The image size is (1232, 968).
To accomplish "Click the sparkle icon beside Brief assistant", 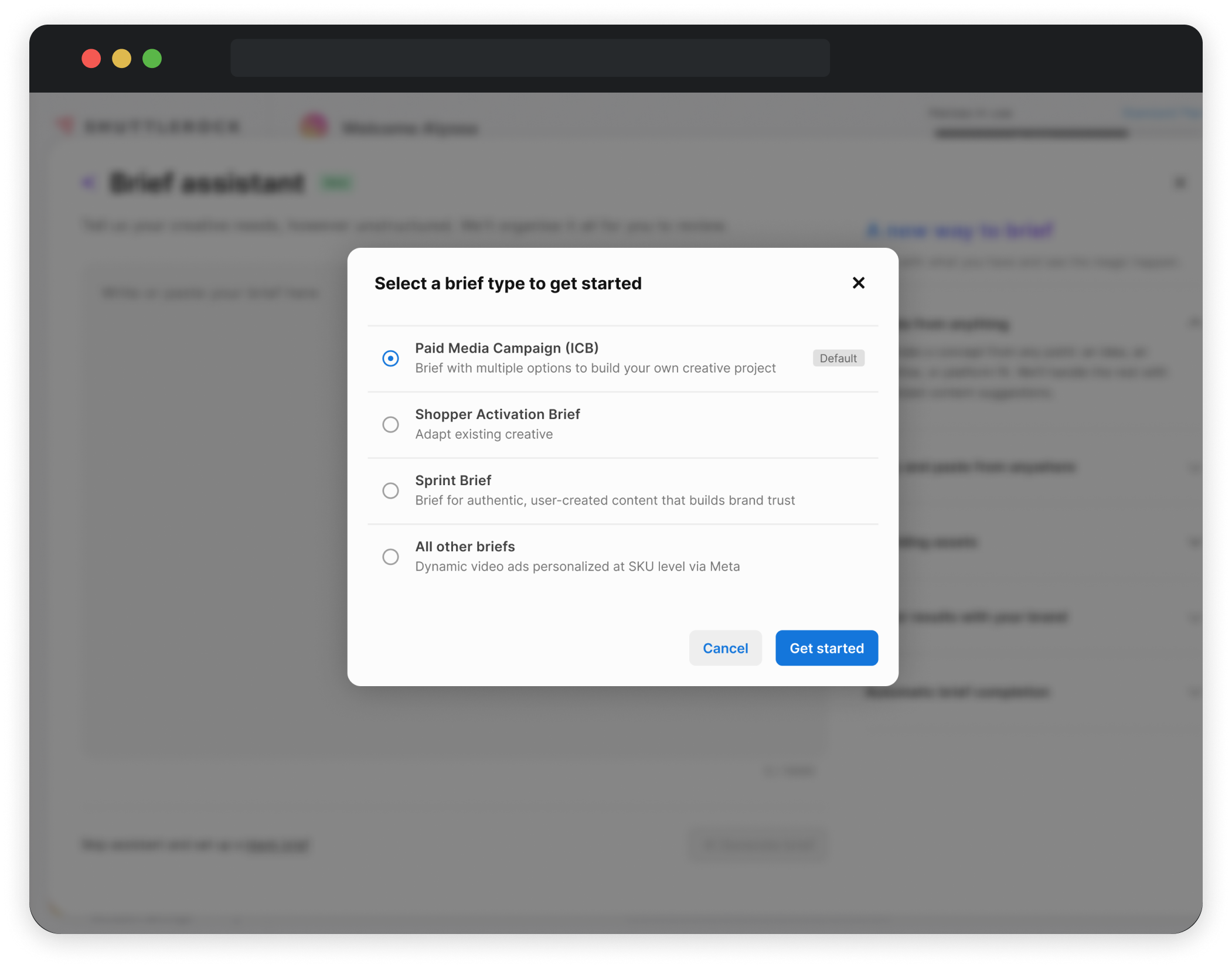I will click(x=89, y=183).
